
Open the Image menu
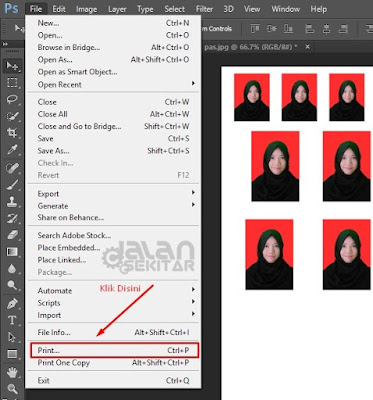(x=86, y=9)
